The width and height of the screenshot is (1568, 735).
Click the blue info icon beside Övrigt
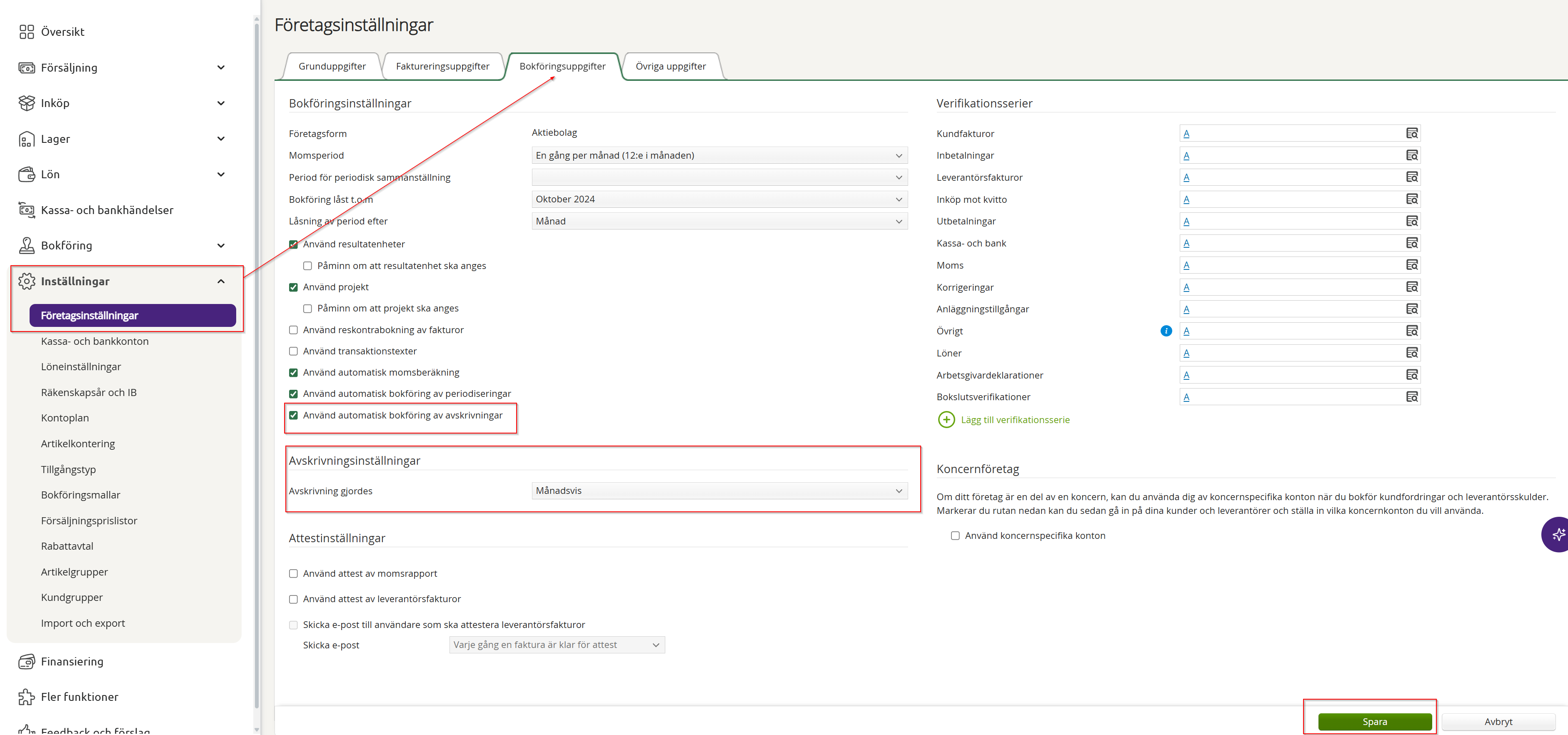click(x=1166, y=331)
